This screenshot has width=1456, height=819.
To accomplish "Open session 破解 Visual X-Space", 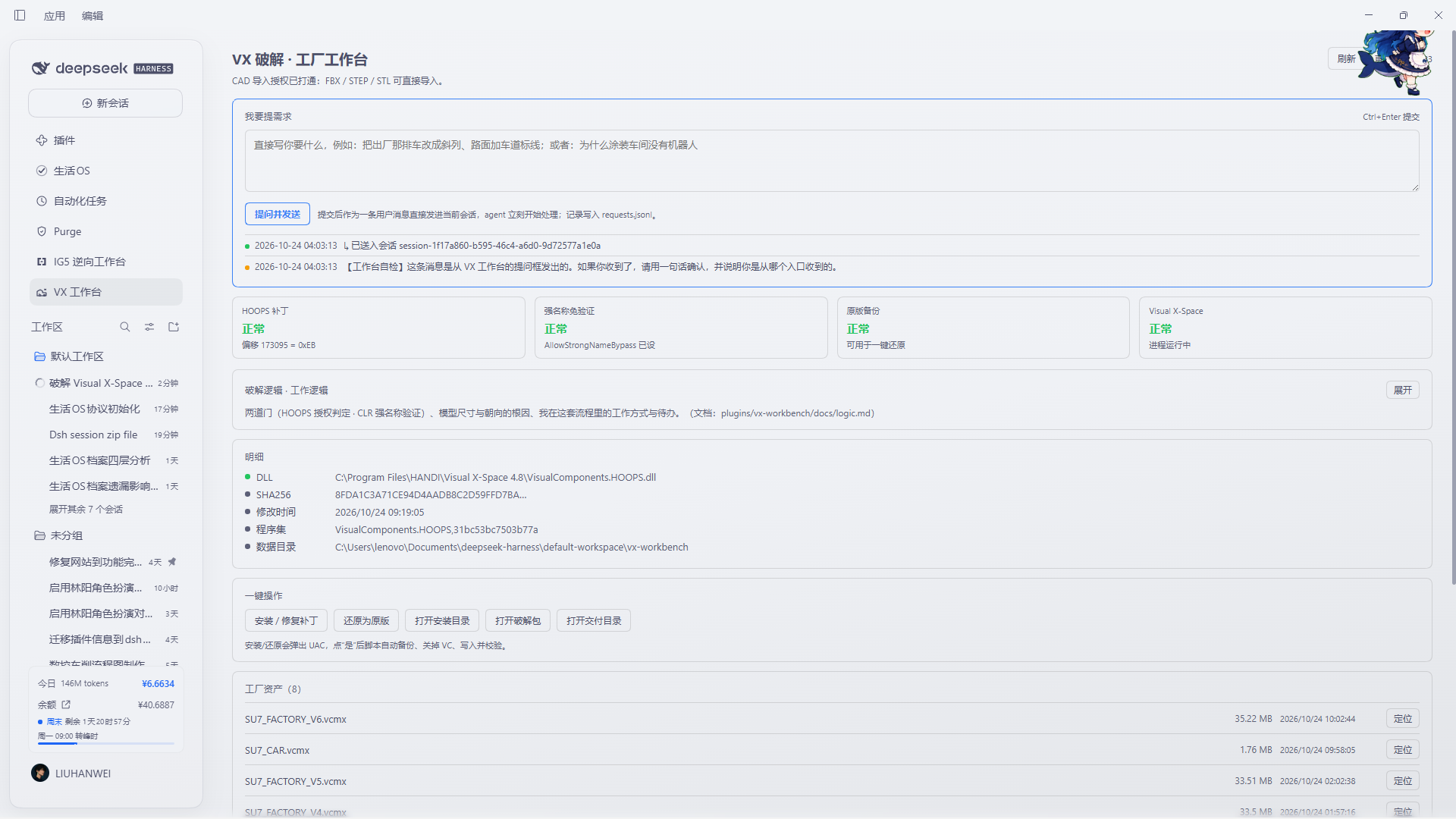I will (x=106, y=383).
